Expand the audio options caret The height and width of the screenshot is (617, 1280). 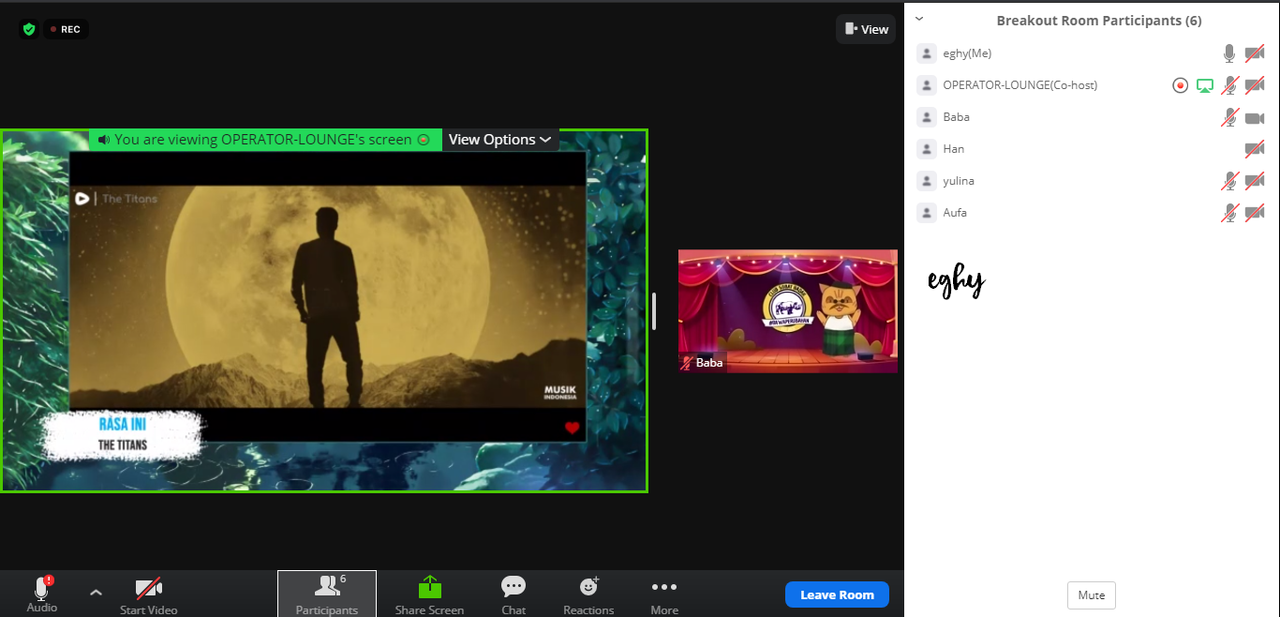pos(96,592)
